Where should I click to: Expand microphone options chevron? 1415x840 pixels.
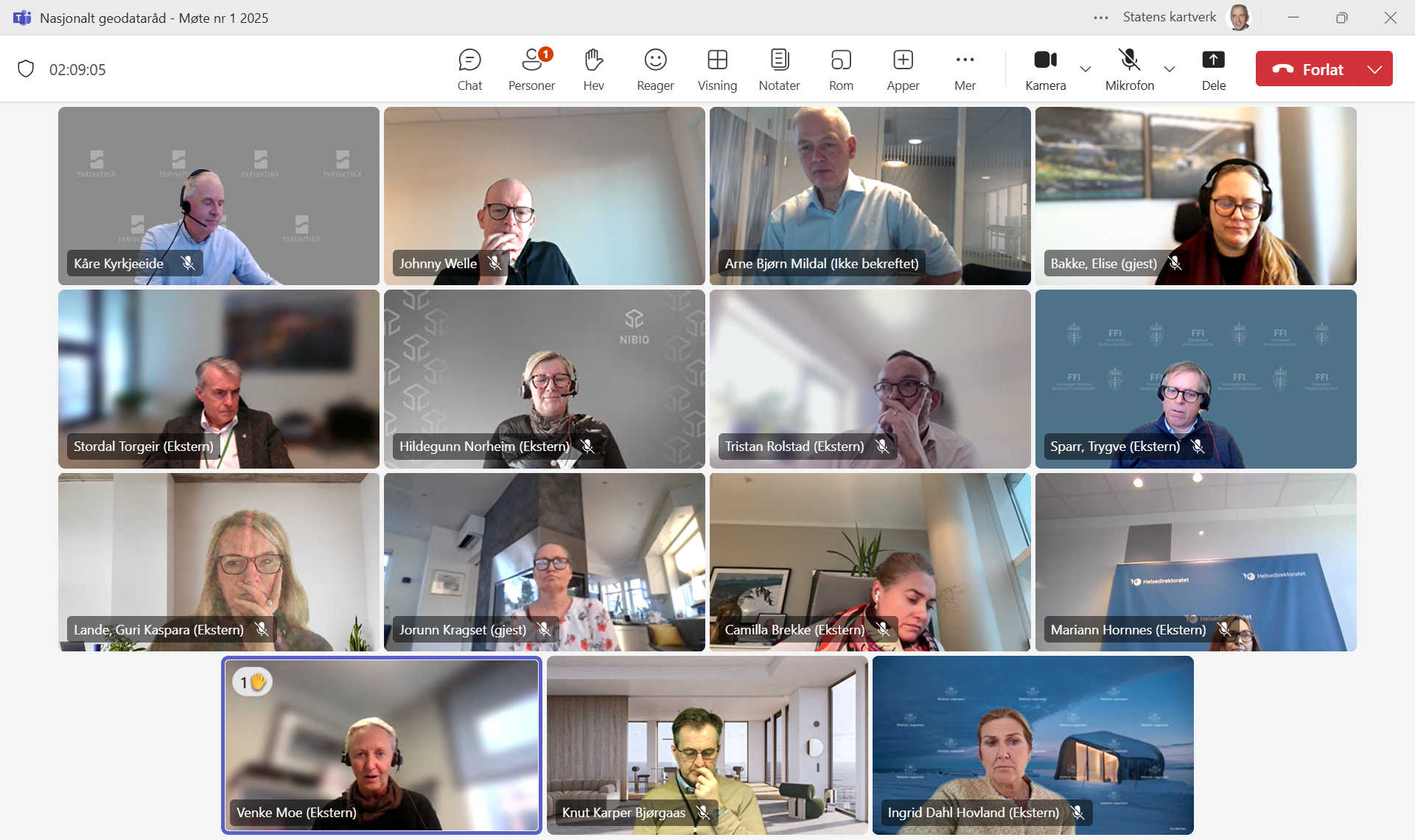[x=1170, y=69]
